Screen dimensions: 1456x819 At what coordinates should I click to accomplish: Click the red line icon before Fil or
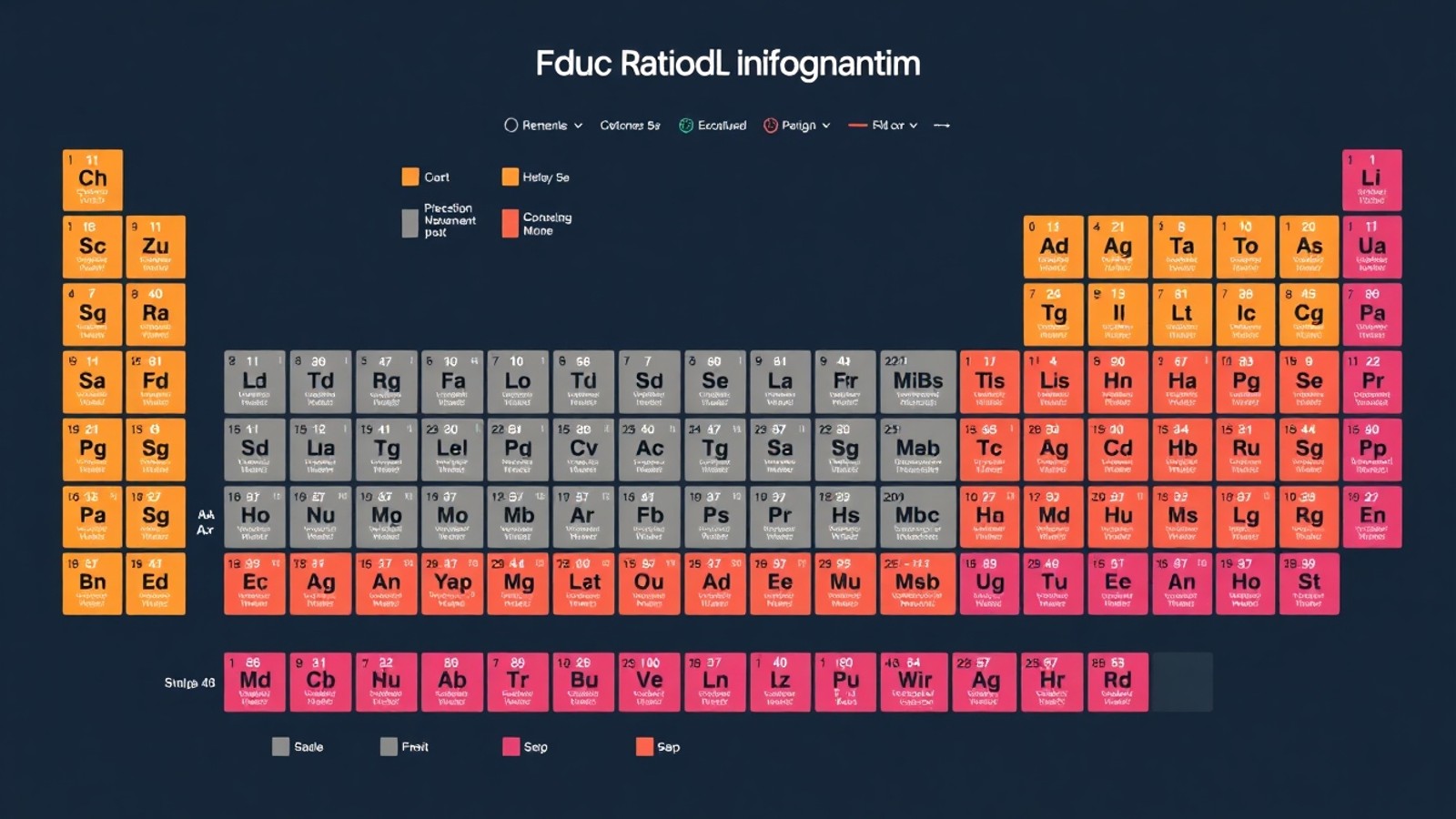point(857,126)
